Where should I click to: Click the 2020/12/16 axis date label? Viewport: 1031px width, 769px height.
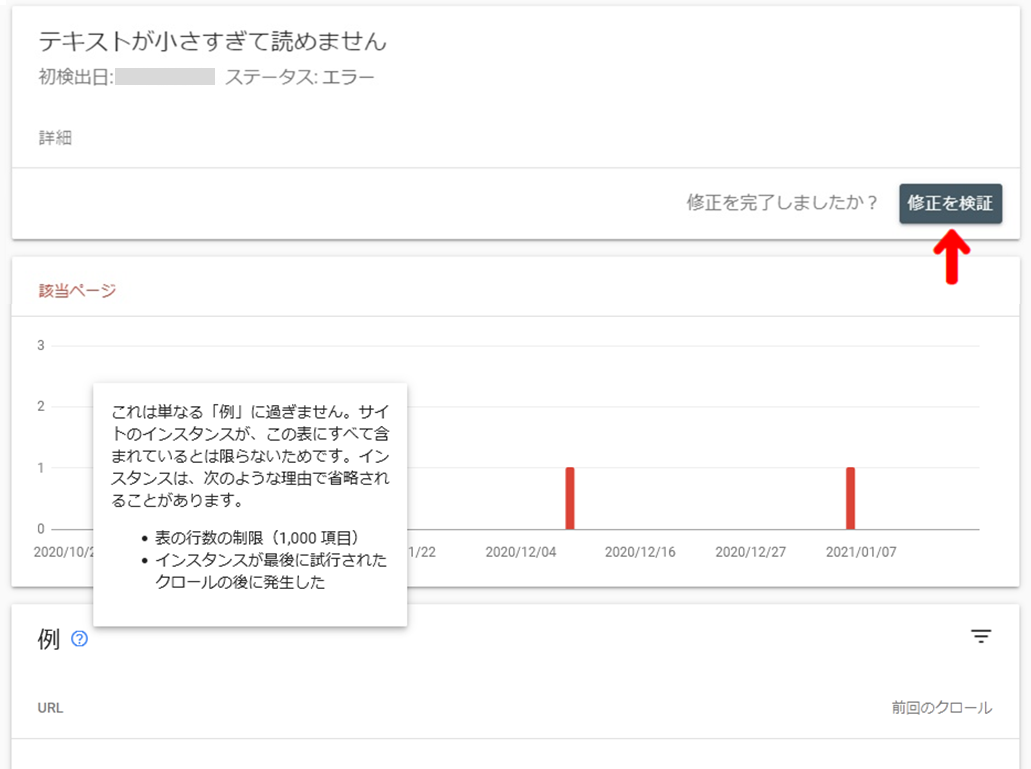tap(640, 552)
